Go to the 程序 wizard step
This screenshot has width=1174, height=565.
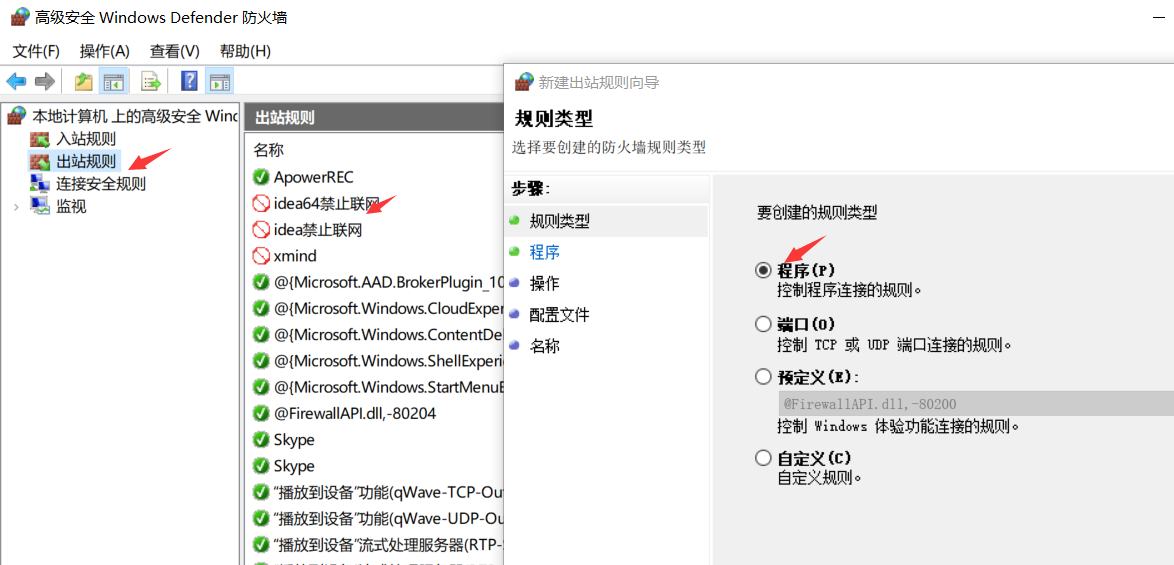[544, 253]
